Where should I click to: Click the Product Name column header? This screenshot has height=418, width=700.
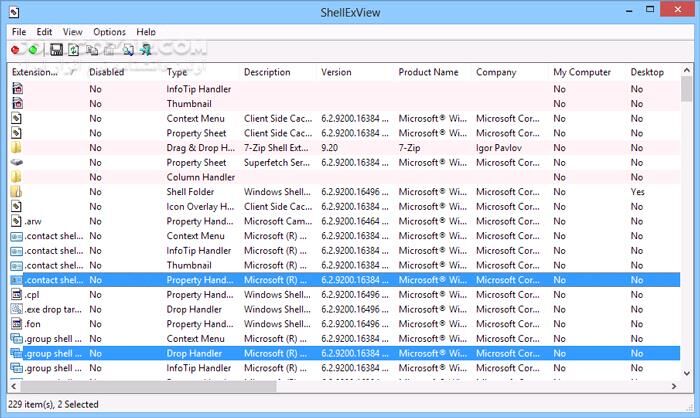[428, 72]
